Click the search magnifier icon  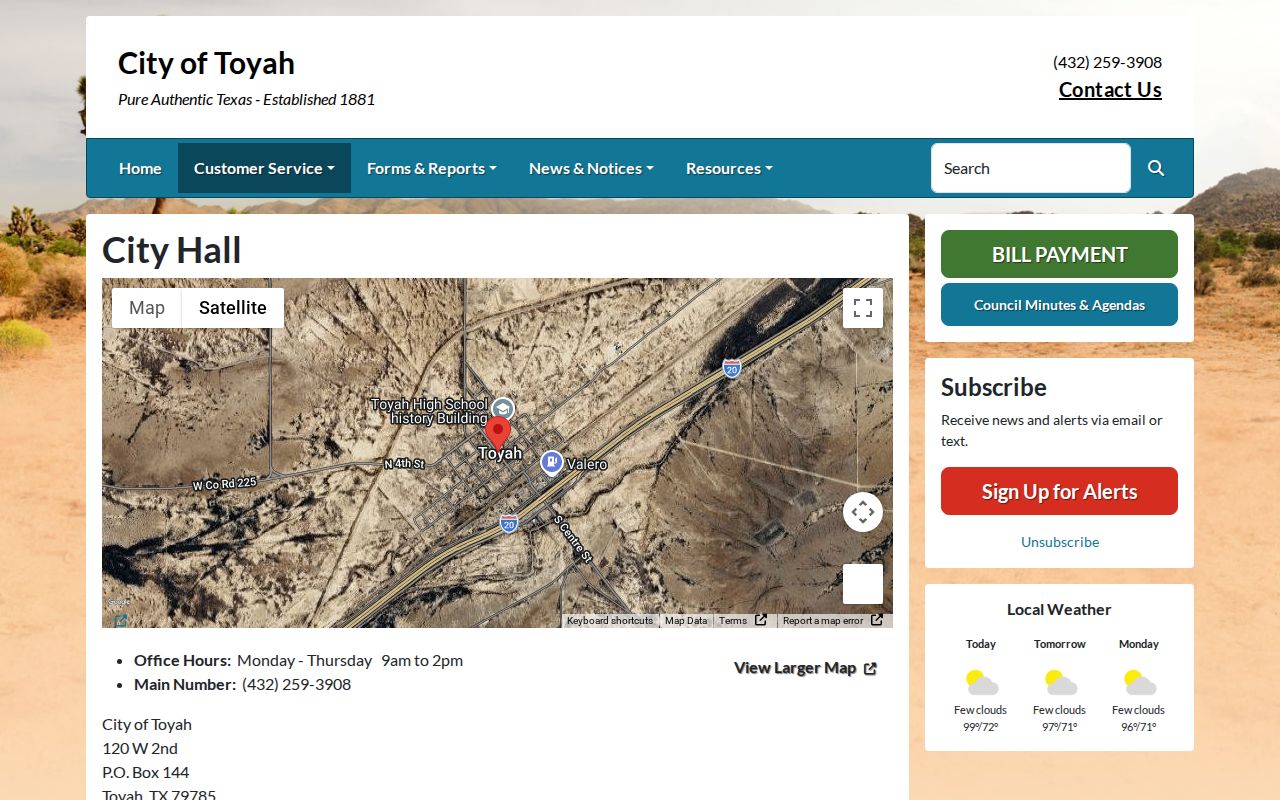pos(1156,168)
